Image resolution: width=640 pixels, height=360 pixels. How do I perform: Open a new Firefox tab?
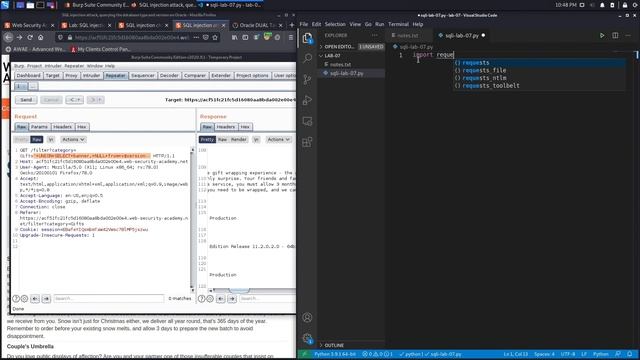click(x=291, y=25)
